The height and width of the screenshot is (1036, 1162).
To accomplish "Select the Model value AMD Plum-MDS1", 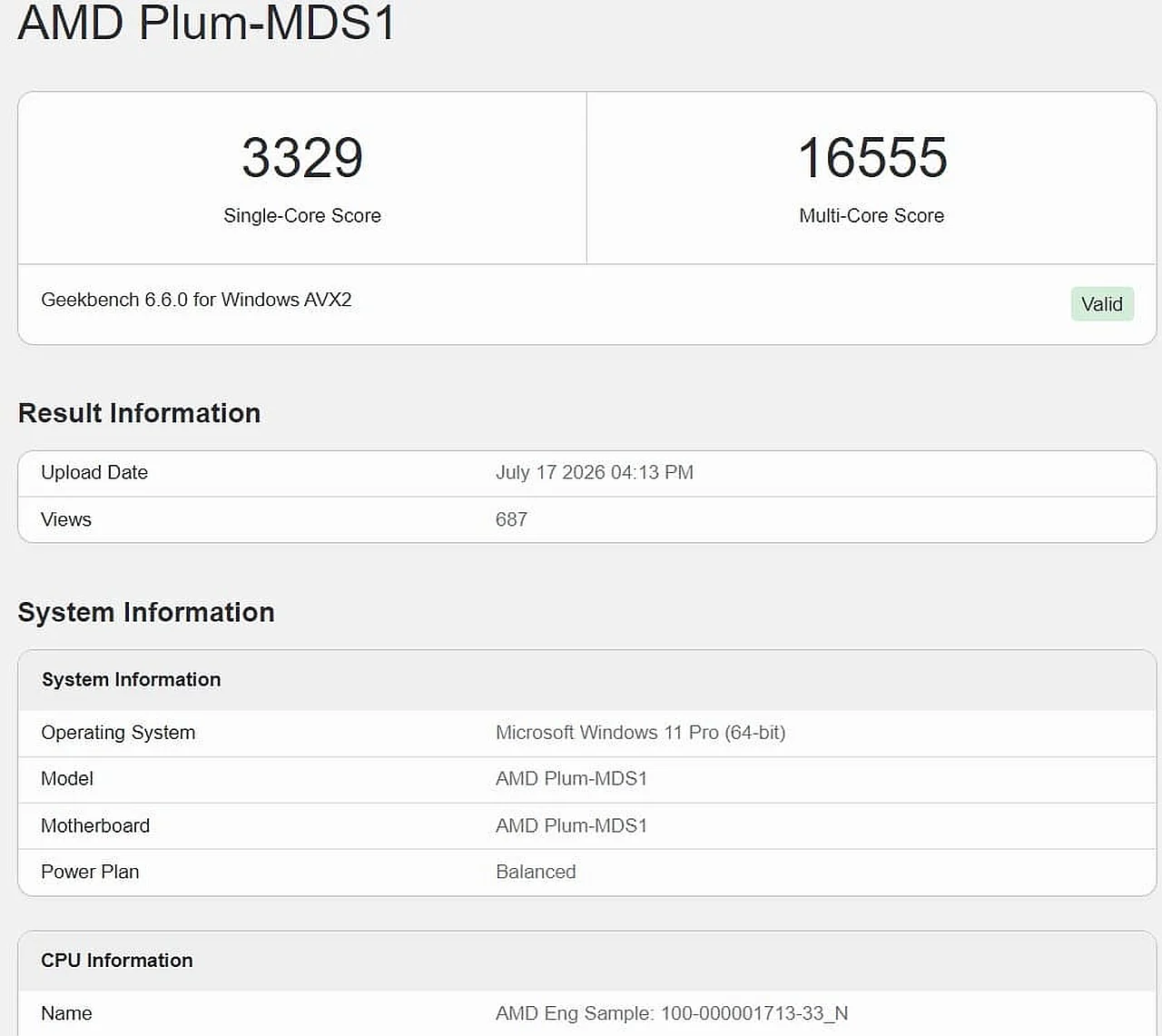I will (x=571, y=779).
